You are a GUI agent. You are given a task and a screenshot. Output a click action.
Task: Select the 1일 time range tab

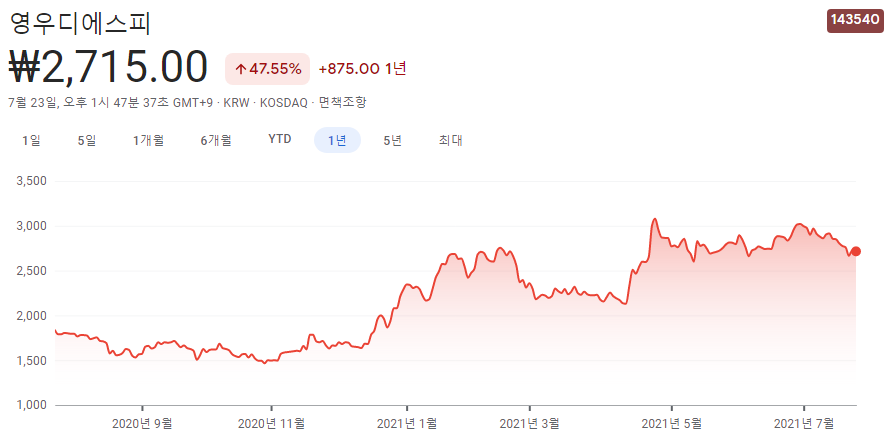point(31,140)
